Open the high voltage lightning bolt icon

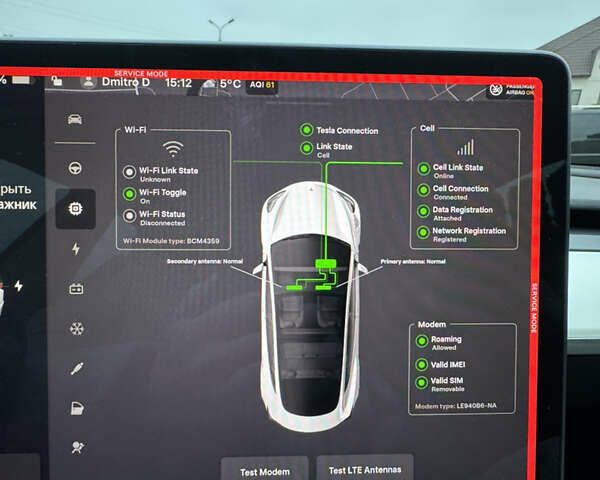[x=76, y=248]
